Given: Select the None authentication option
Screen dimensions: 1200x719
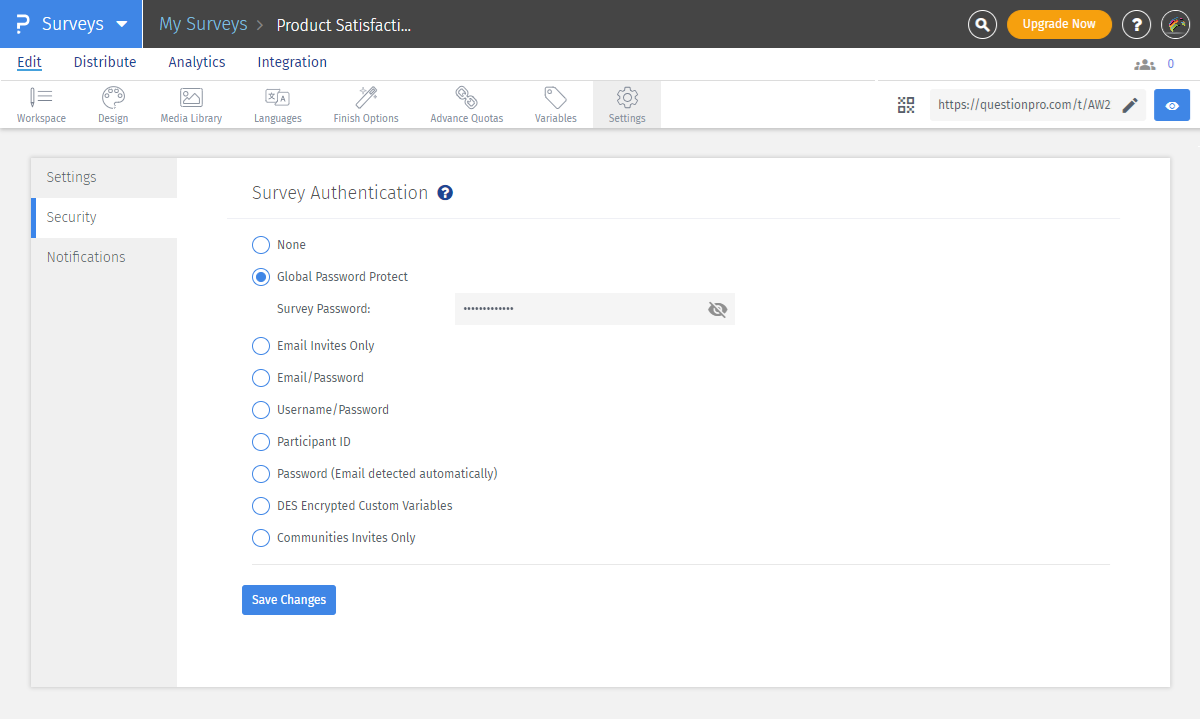Looking at the screenshot, I should tap(260, 244).
